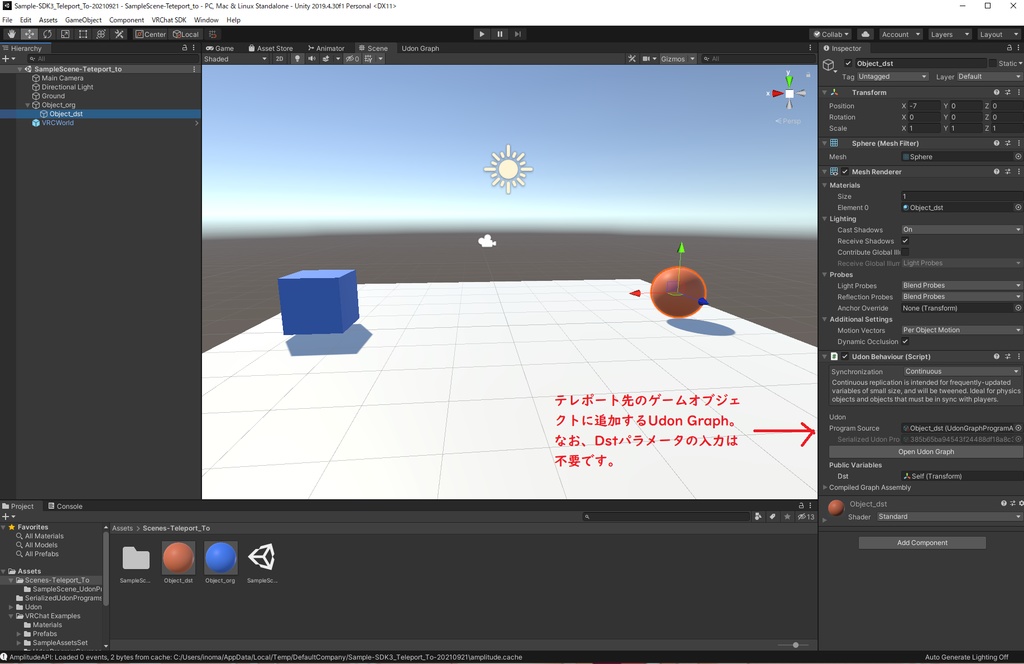
Task: Toggle scene view audio icon
Action: [x=312, y=59]
